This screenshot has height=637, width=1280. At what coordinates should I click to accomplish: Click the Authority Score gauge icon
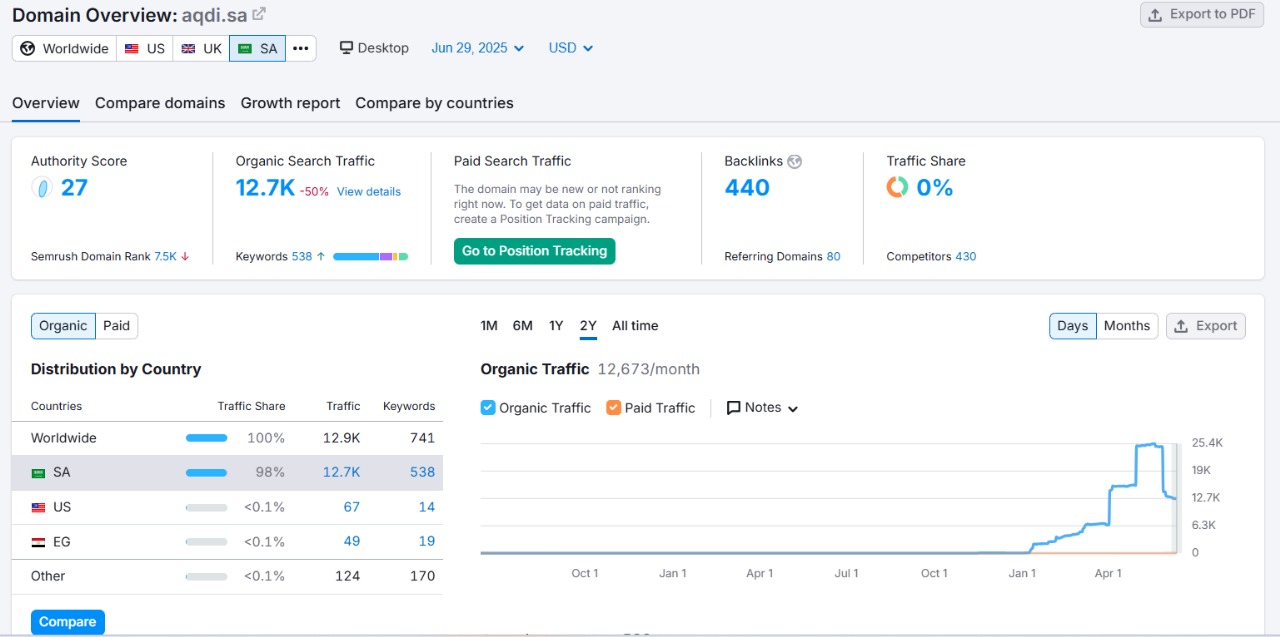[40, 187]
